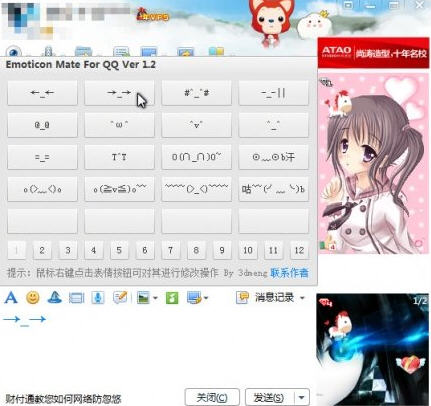Viewport: 431px width, 406px height.
Task: Click the anime girl QQ show image
Action: [x=373, y=163]
